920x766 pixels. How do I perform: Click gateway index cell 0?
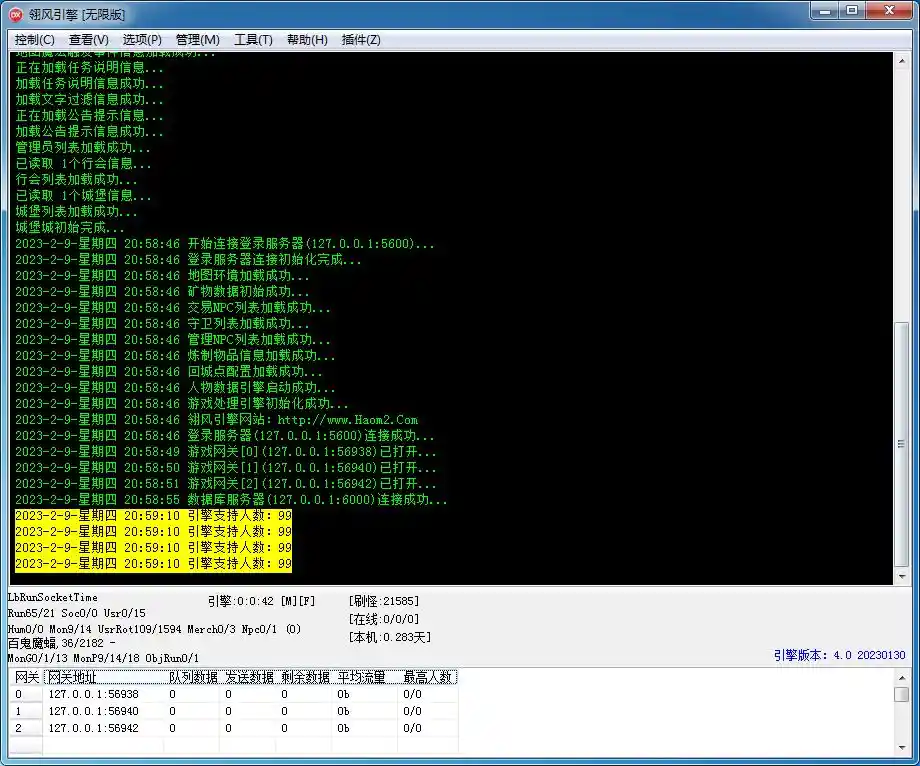pyautogui.click(x=26, y=694)
